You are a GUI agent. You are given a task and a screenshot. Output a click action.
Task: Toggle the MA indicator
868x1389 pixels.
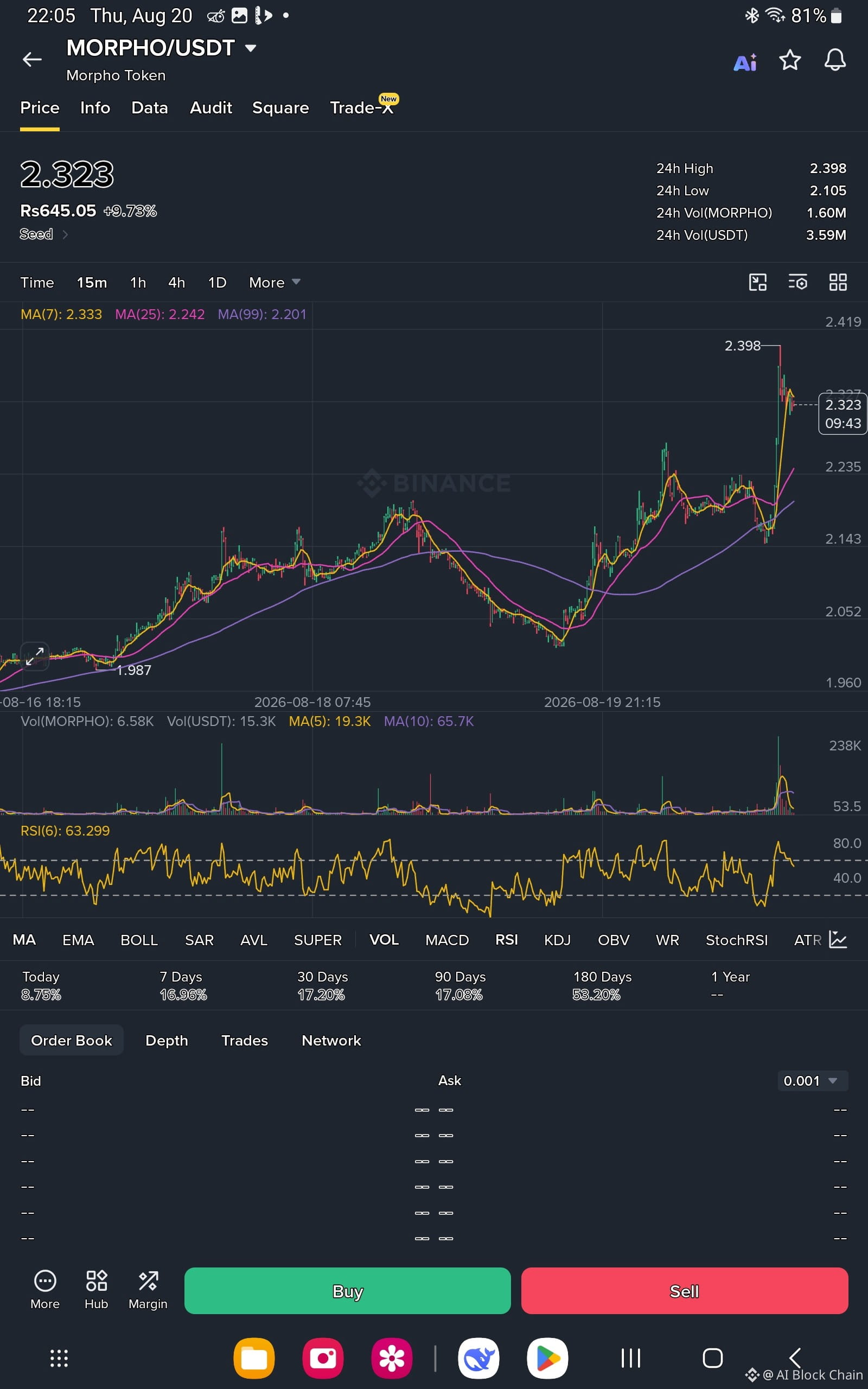pos(24,940)
